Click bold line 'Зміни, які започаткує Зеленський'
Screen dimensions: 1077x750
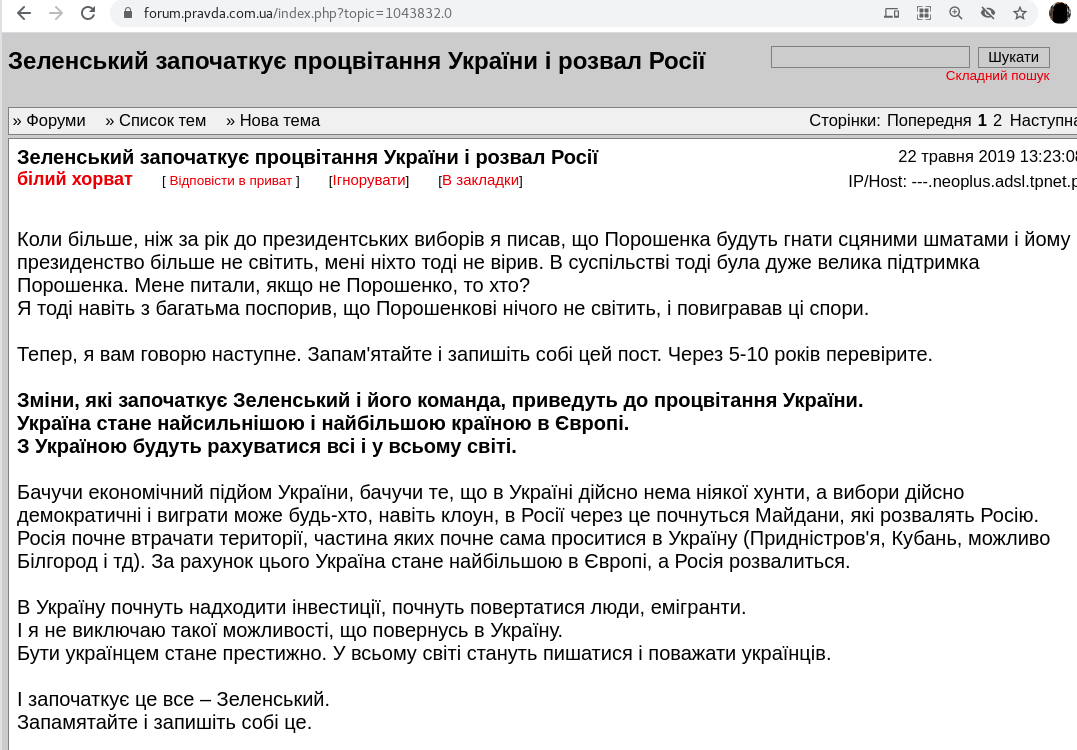pyautogui.click(x=440, y=400)
